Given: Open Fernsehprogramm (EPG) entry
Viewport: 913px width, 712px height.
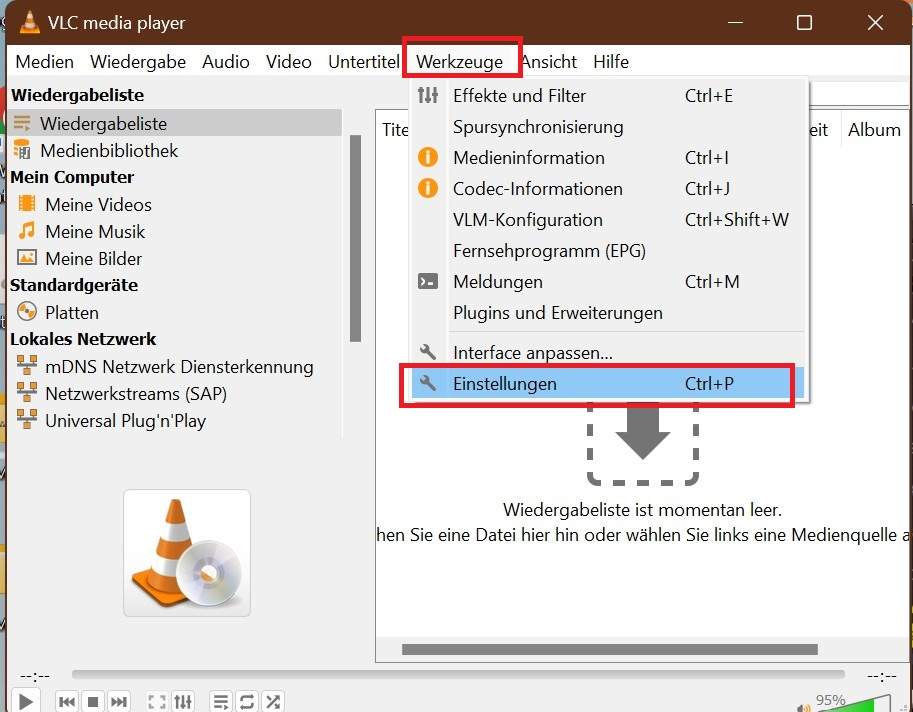Looking at the screenshot, I should [608, 251].
